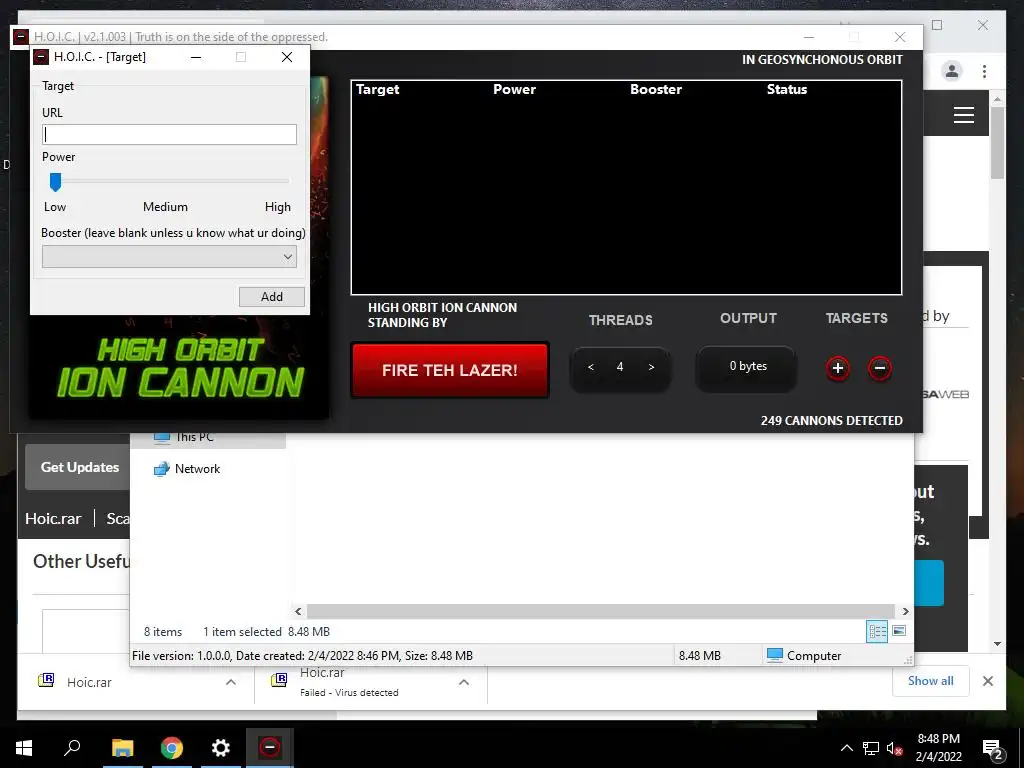
Task: Click the thread count value 4
Action: [620, 367]
